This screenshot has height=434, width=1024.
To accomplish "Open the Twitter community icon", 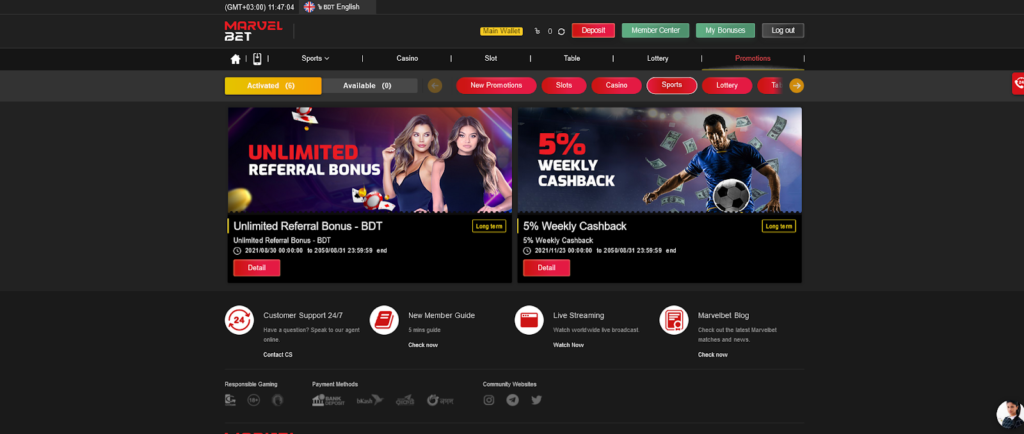I will (536, 400).
